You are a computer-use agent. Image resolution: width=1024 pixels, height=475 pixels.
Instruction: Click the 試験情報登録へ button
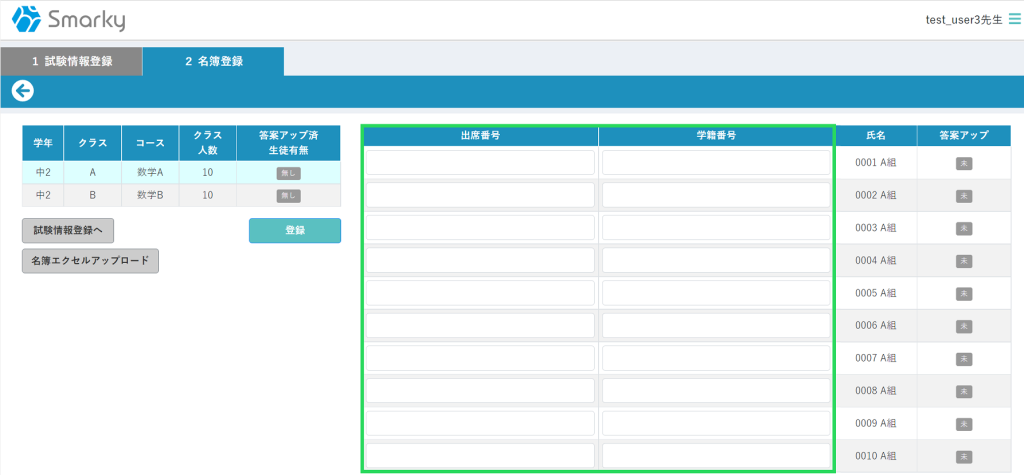68,231
